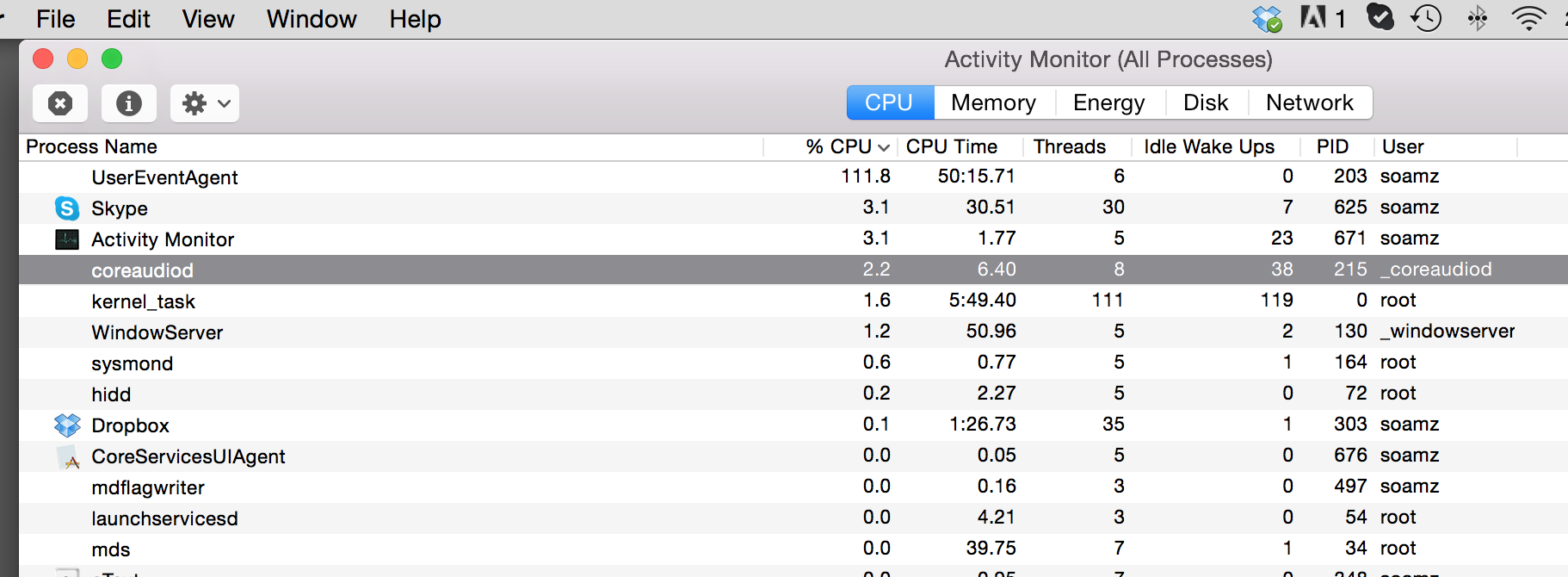Screen dimensions: 1568x577
Task: Select the Dropbox process name
Action: coord(130,425)
